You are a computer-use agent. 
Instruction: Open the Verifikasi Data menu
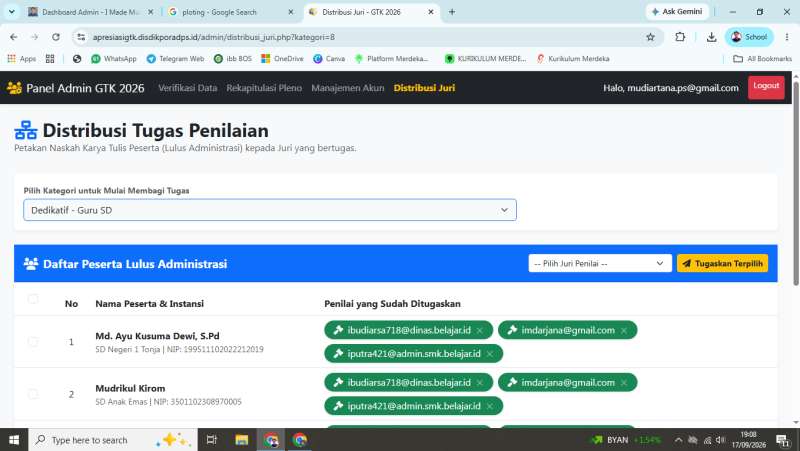[188, 88]
